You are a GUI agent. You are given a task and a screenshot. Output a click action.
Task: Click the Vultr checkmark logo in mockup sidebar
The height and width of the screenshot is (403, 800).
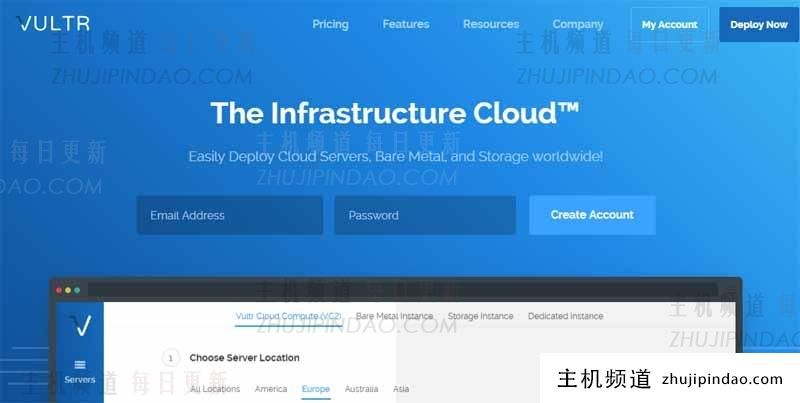80,325
